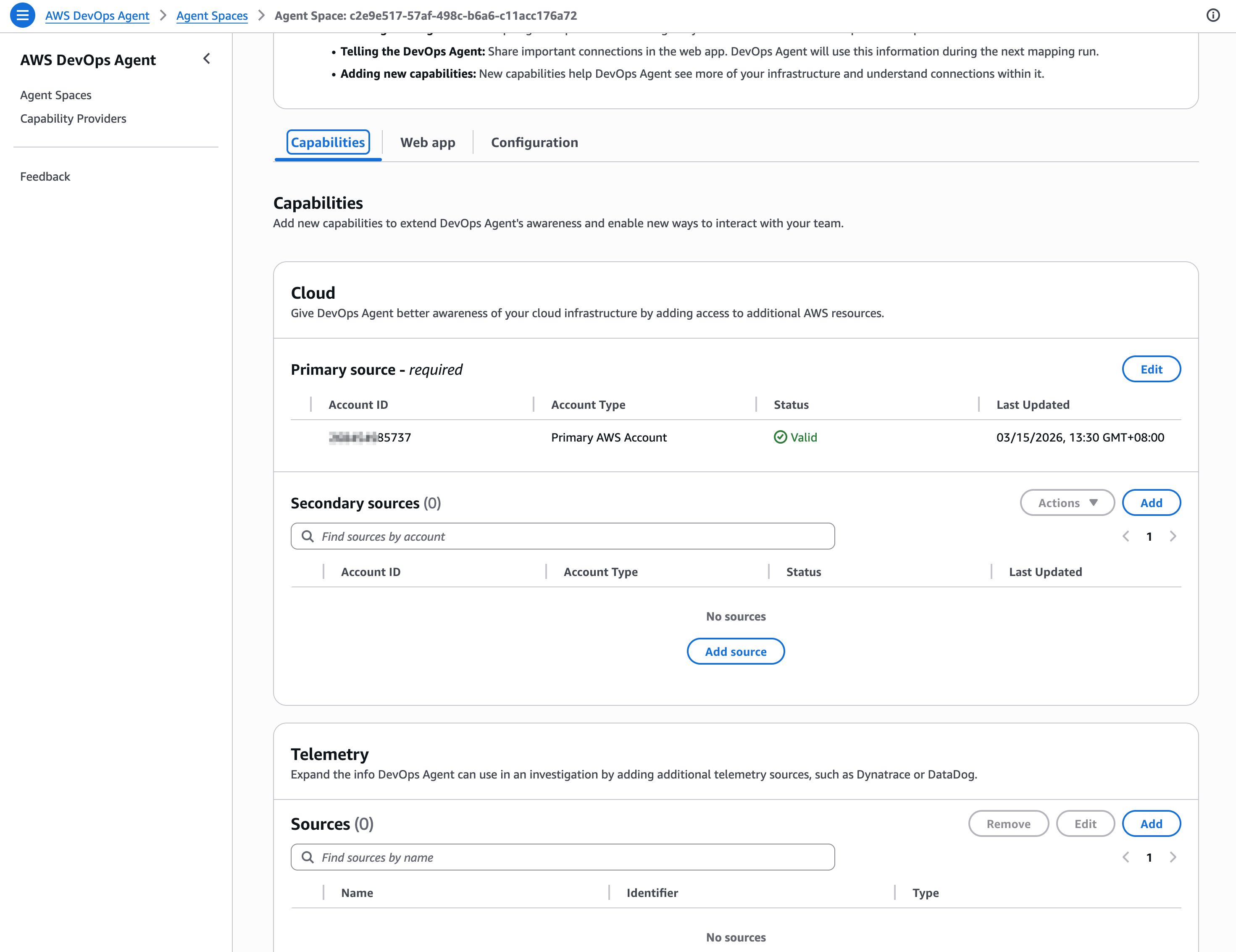
Task: Open the Actions dropdown in Secondary sources
Action: point(1067,503)
